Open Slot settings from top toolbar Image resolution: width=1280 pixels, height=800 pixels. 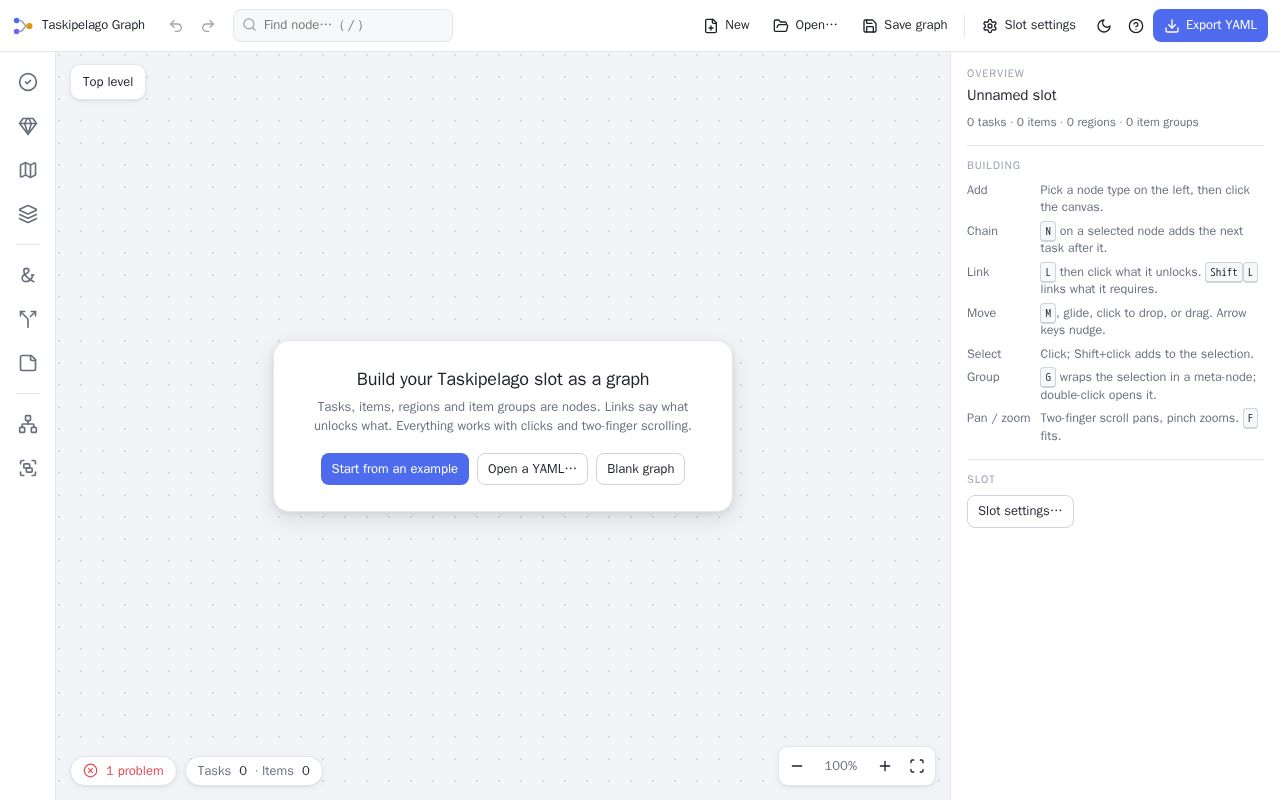pos(1029,25)
